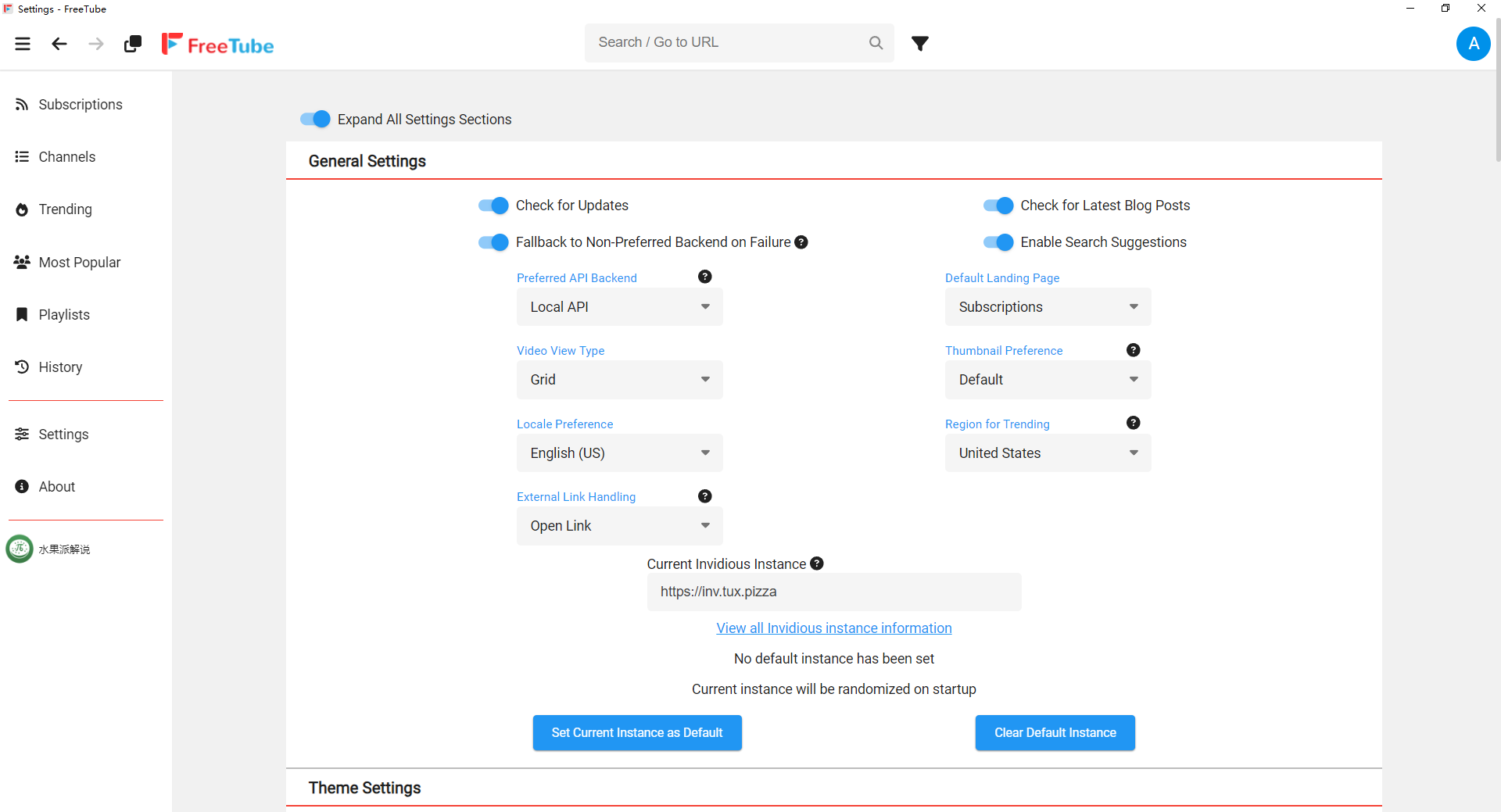
Task: Open Video View Type dropdown
Action: coord(619,380)
